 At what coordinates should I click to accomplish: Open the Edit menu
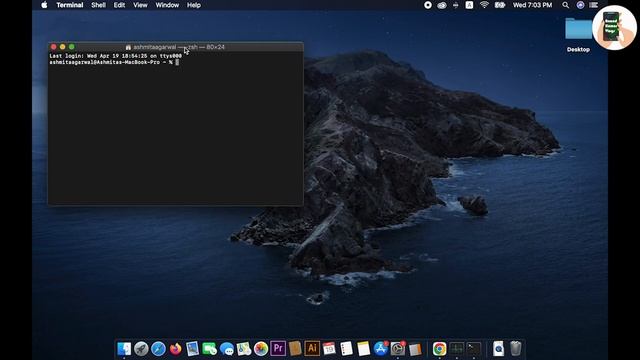click(119, 5)
